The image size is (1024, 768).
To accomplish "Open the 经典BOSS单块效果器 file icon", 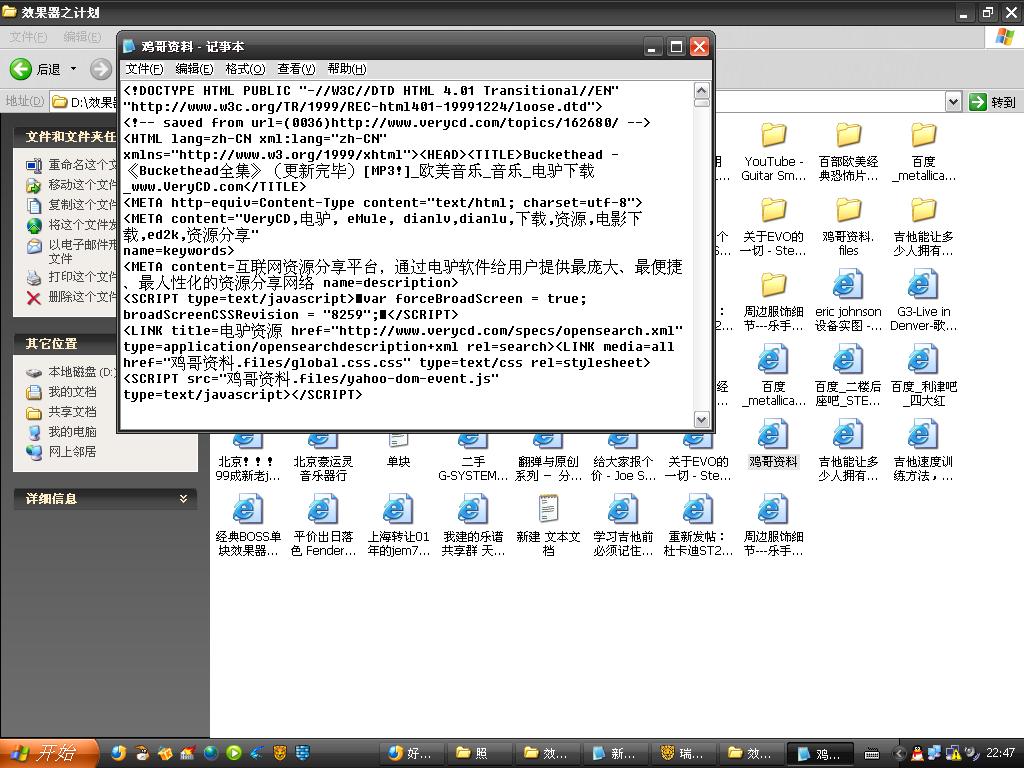I will (x=248, y=511).
